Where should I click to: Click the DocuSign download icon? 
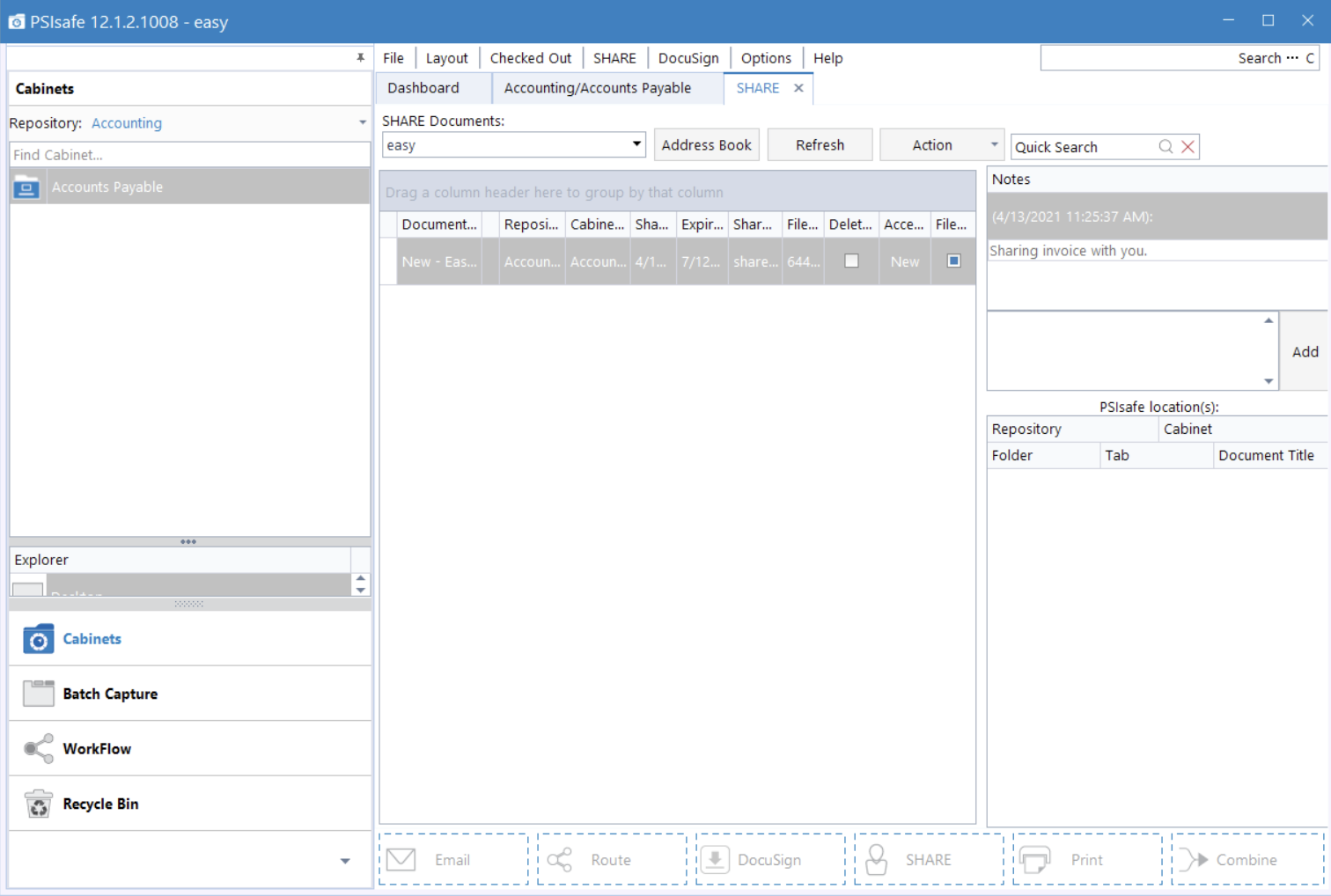[715, 859]
